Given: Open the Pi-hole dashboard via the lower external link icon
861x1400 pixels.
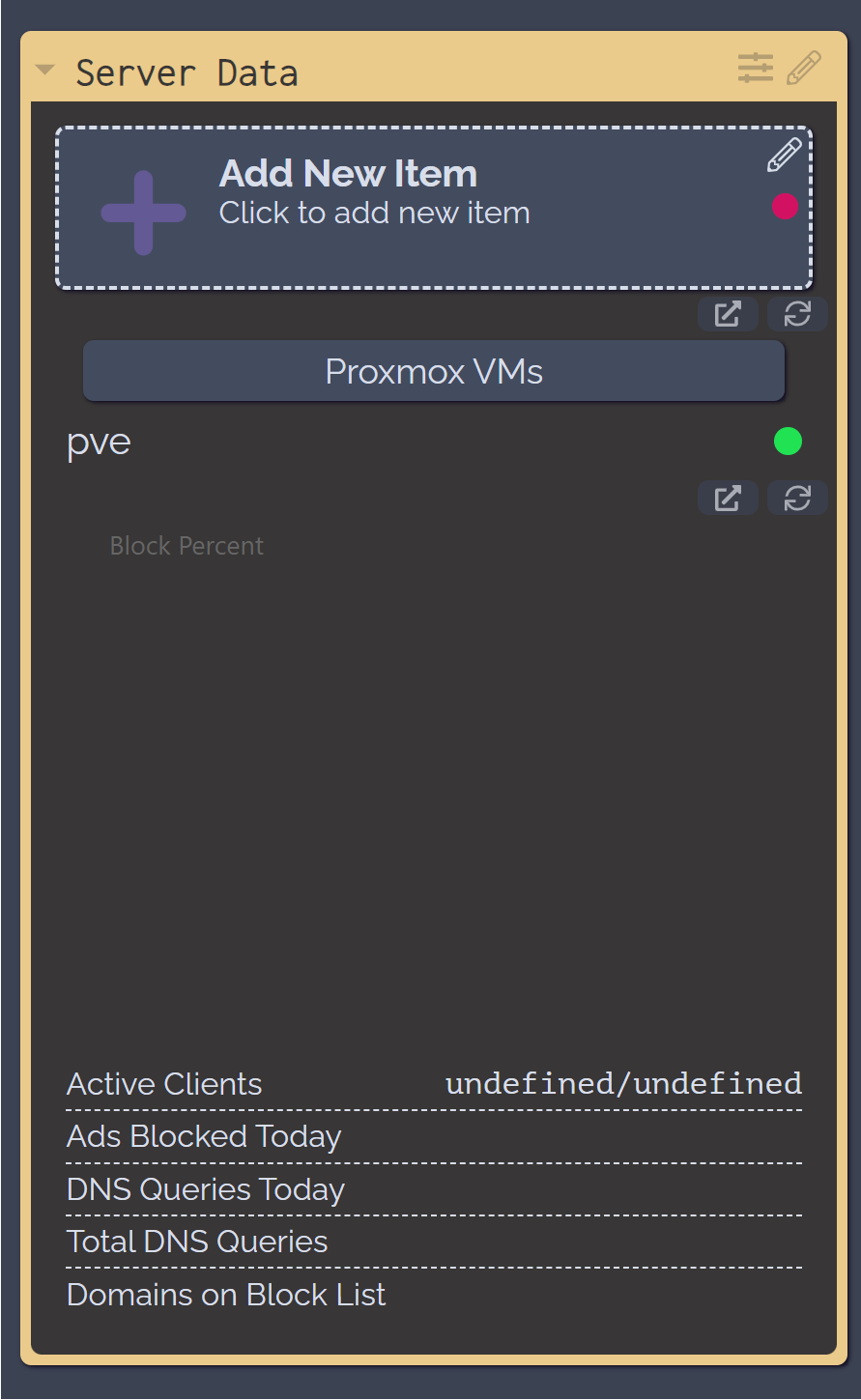Looking at the screenshot, I should [x=728, y=498].
